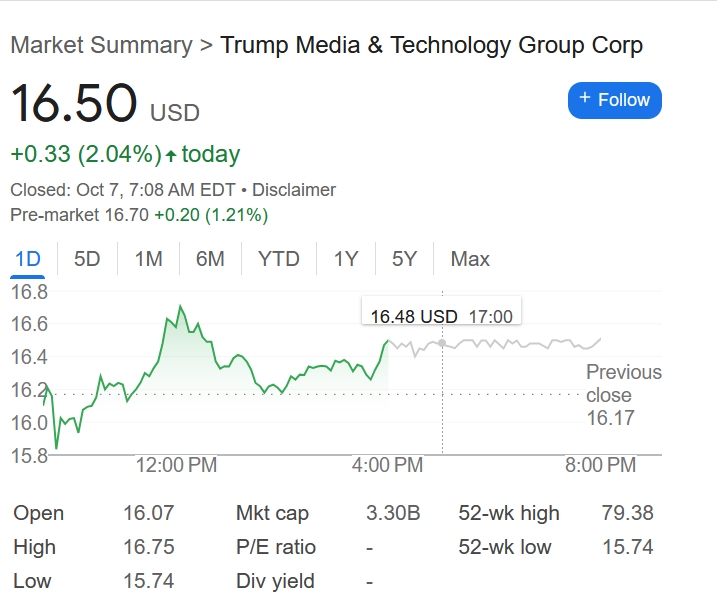Go to Market Summary breadcrumb
The image size is (717, 609).
(x=100, y=45)
